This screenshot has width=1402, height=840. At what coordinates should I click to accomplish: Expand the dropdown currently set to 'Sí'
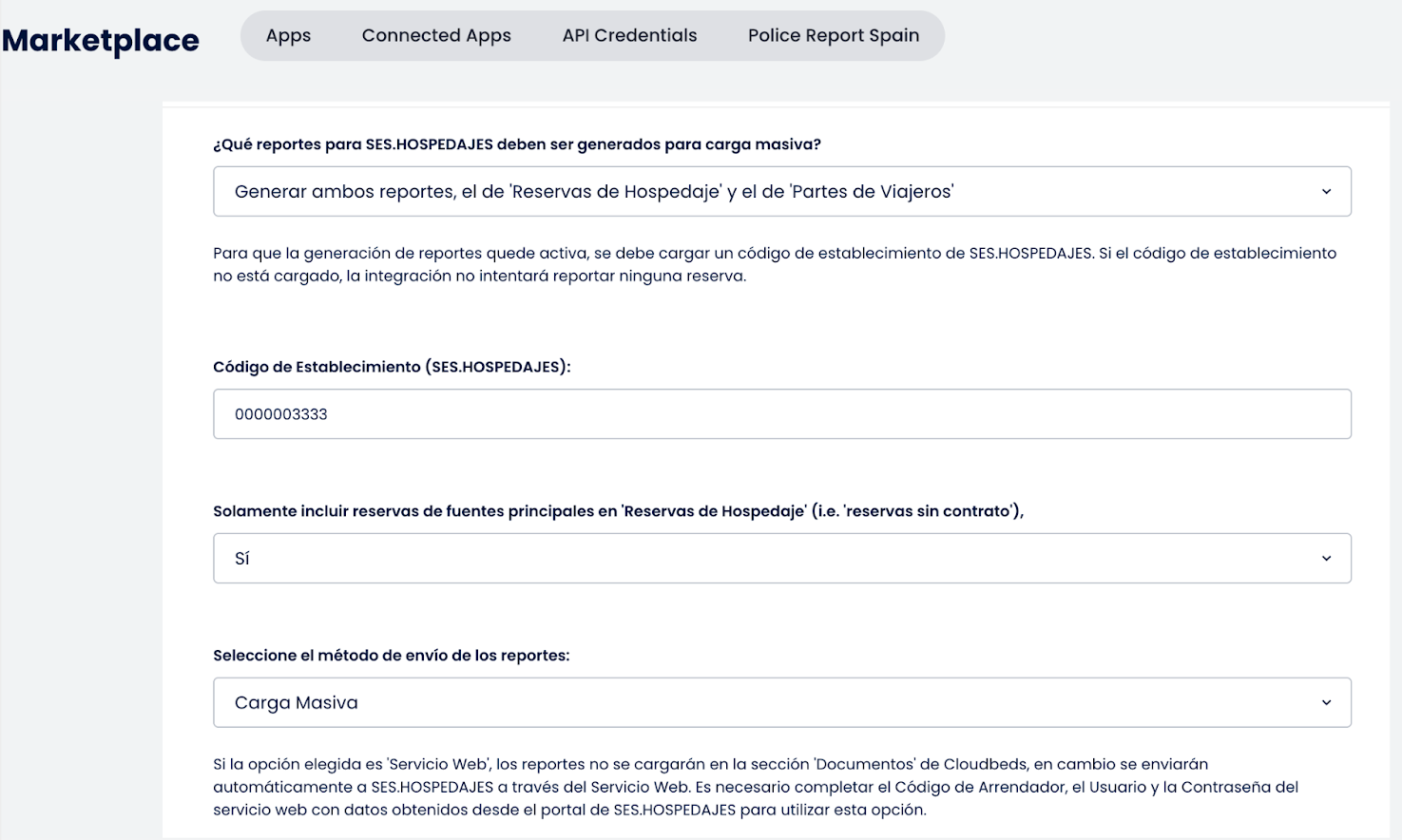[x=781, y=559]
